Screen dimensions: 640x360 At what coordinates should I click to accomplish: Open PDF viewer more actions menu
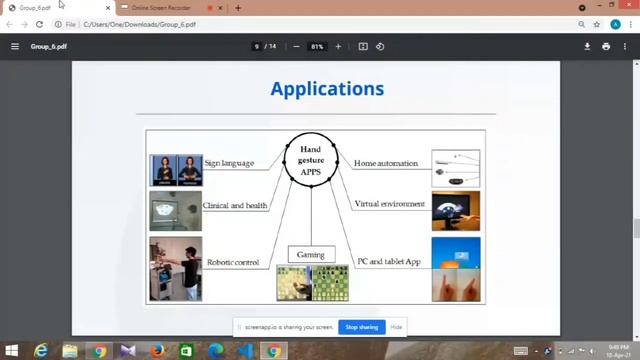pos(625,47)
